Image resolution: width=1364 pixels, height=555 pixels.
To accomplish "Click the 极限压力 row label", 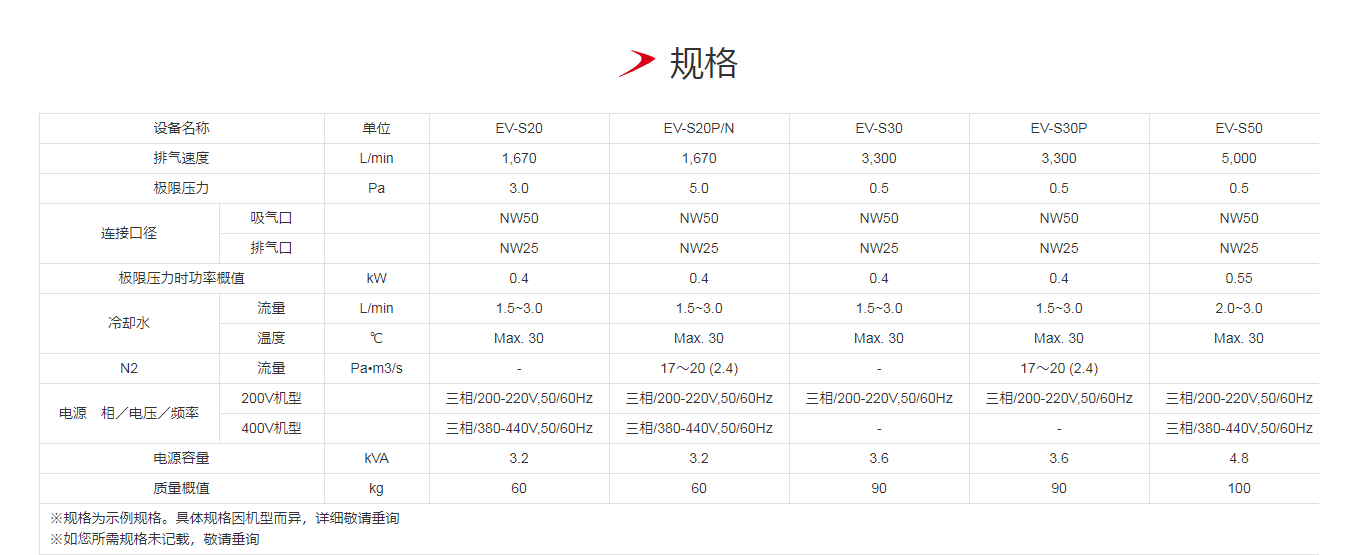I will (x=181, y=188).
